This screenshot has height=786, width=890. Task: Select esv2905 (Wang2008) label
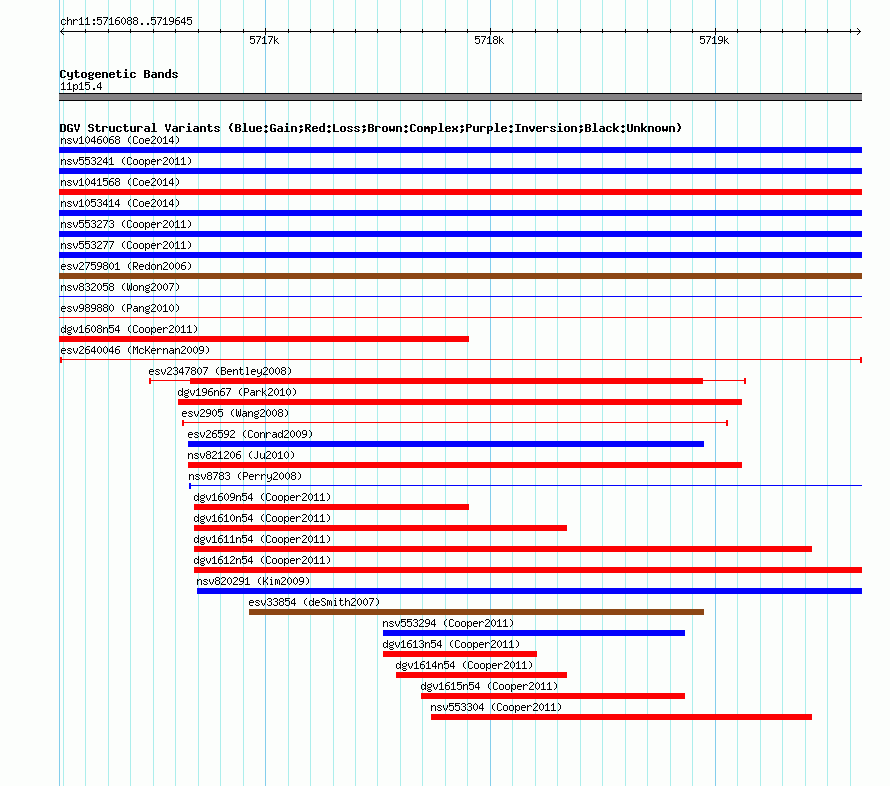[235, 413]
